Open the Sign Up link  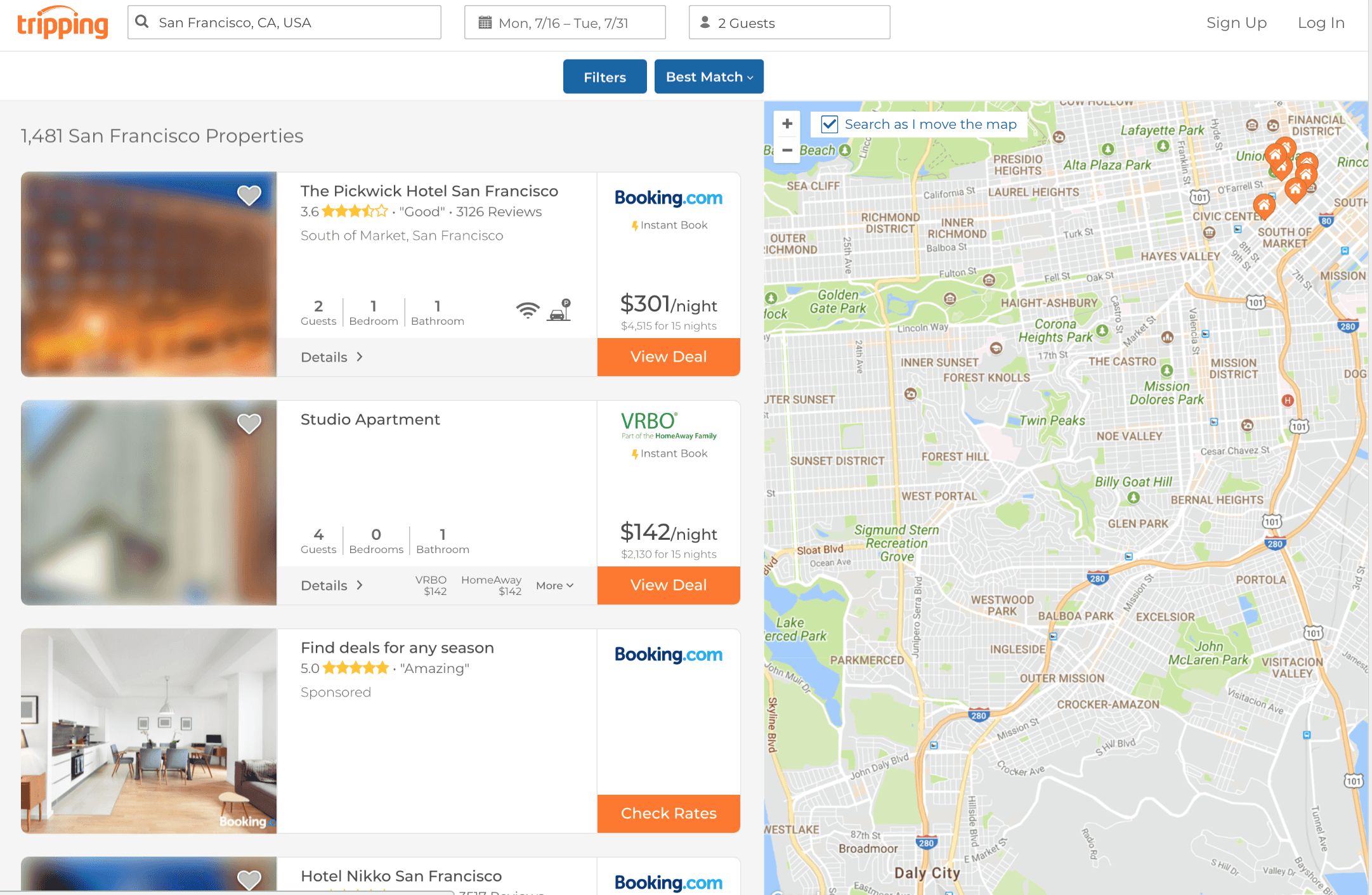click(1236, 23)
